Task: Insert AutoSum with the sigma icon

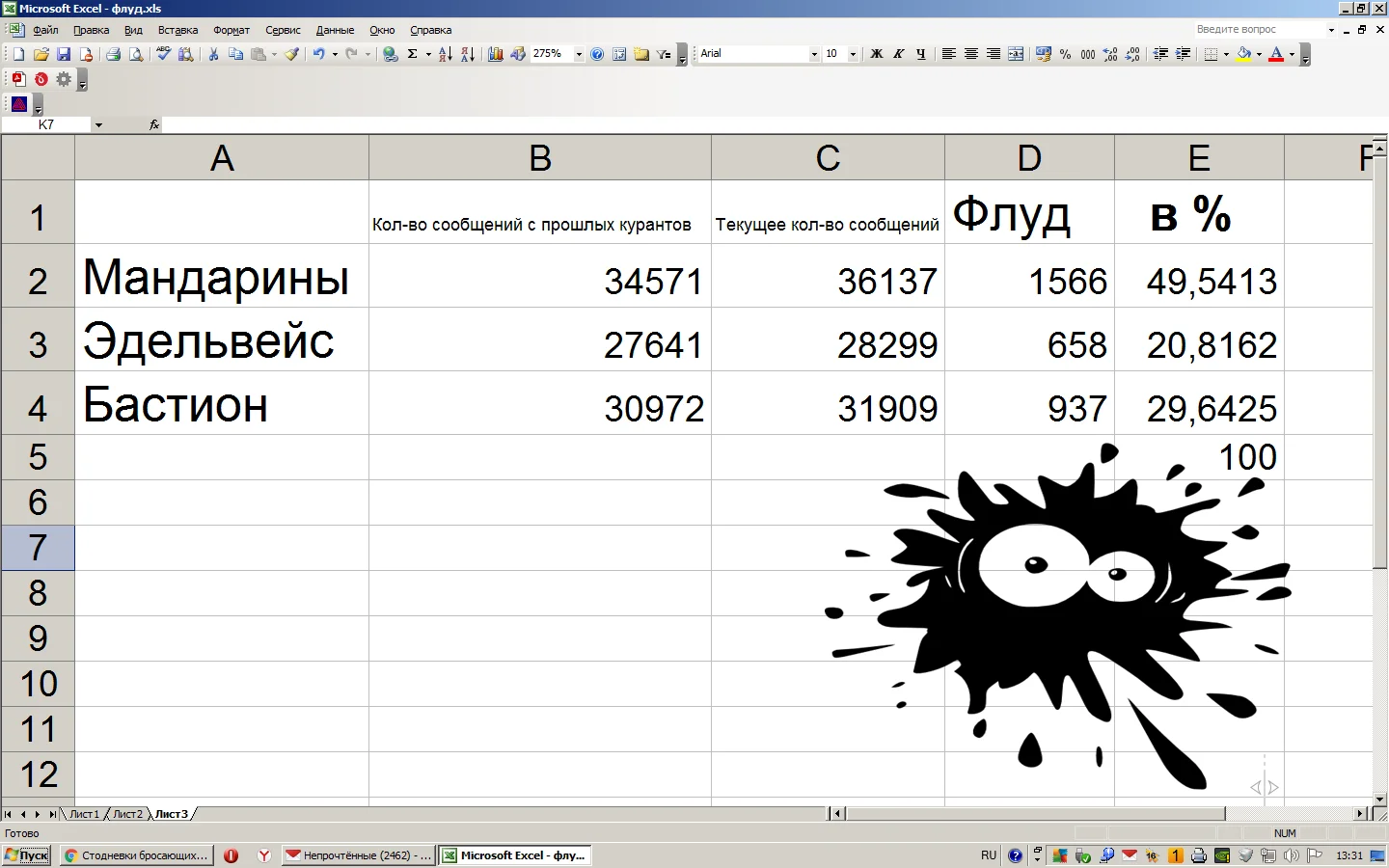Action: click(413, 55)
